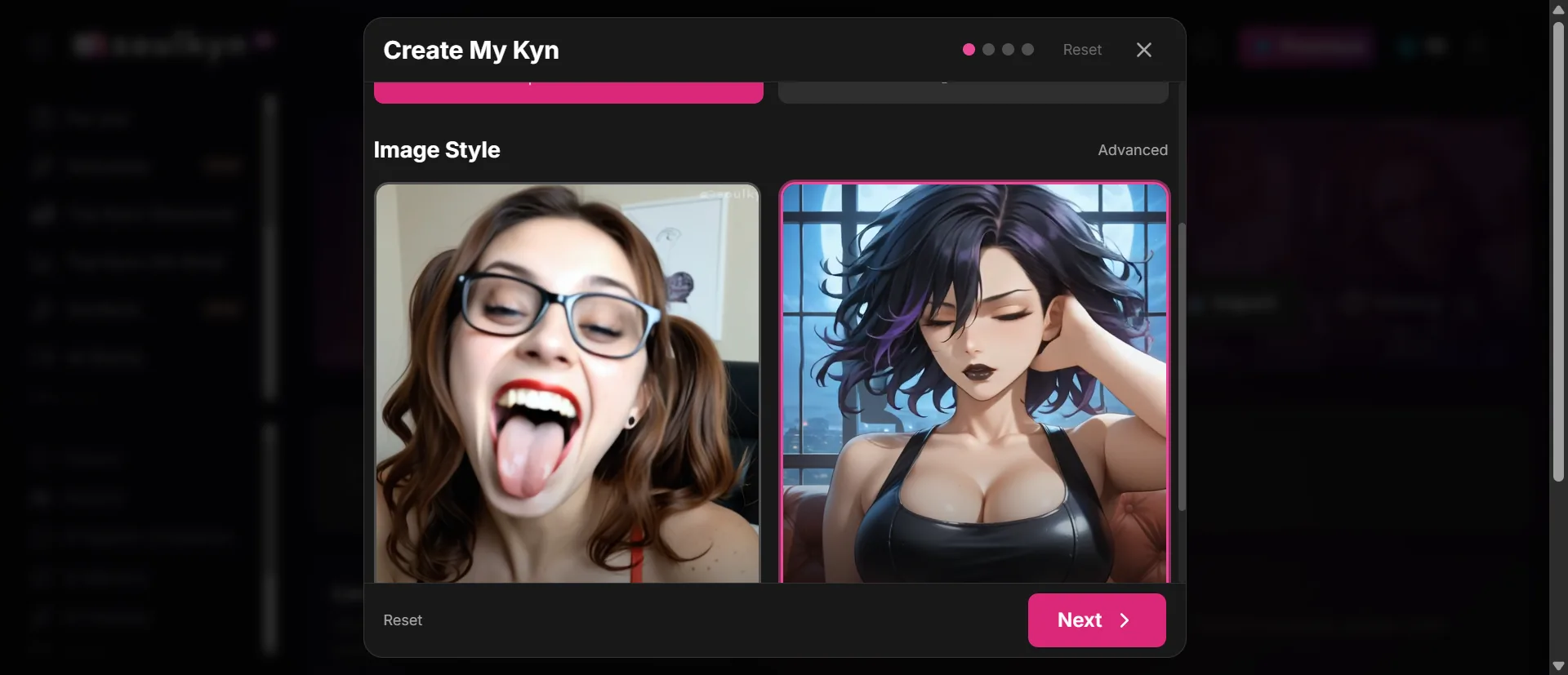Select the anime image style
This screenshot has width=1568, height=675.
[x=974, y=383]
